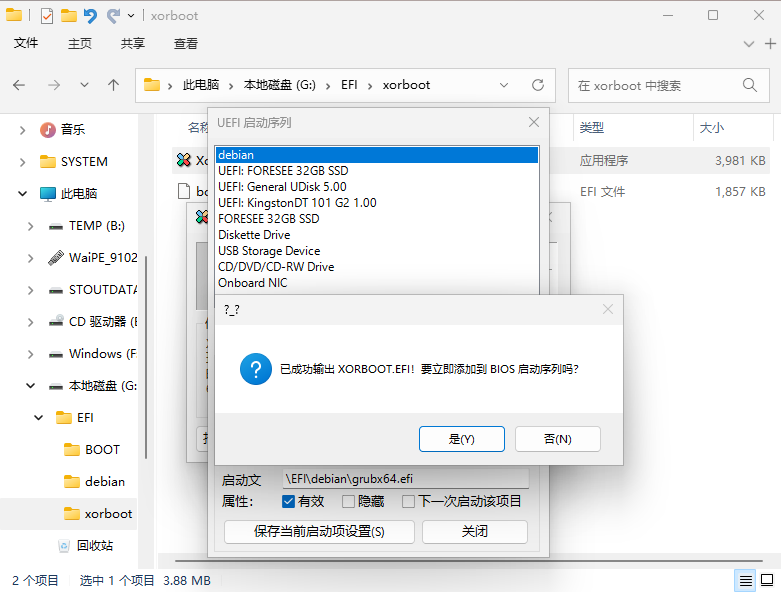781x592 pixels.
Task: Click the XorBoot application file icon
Action: pyautogui.click(x=184, y=160)
